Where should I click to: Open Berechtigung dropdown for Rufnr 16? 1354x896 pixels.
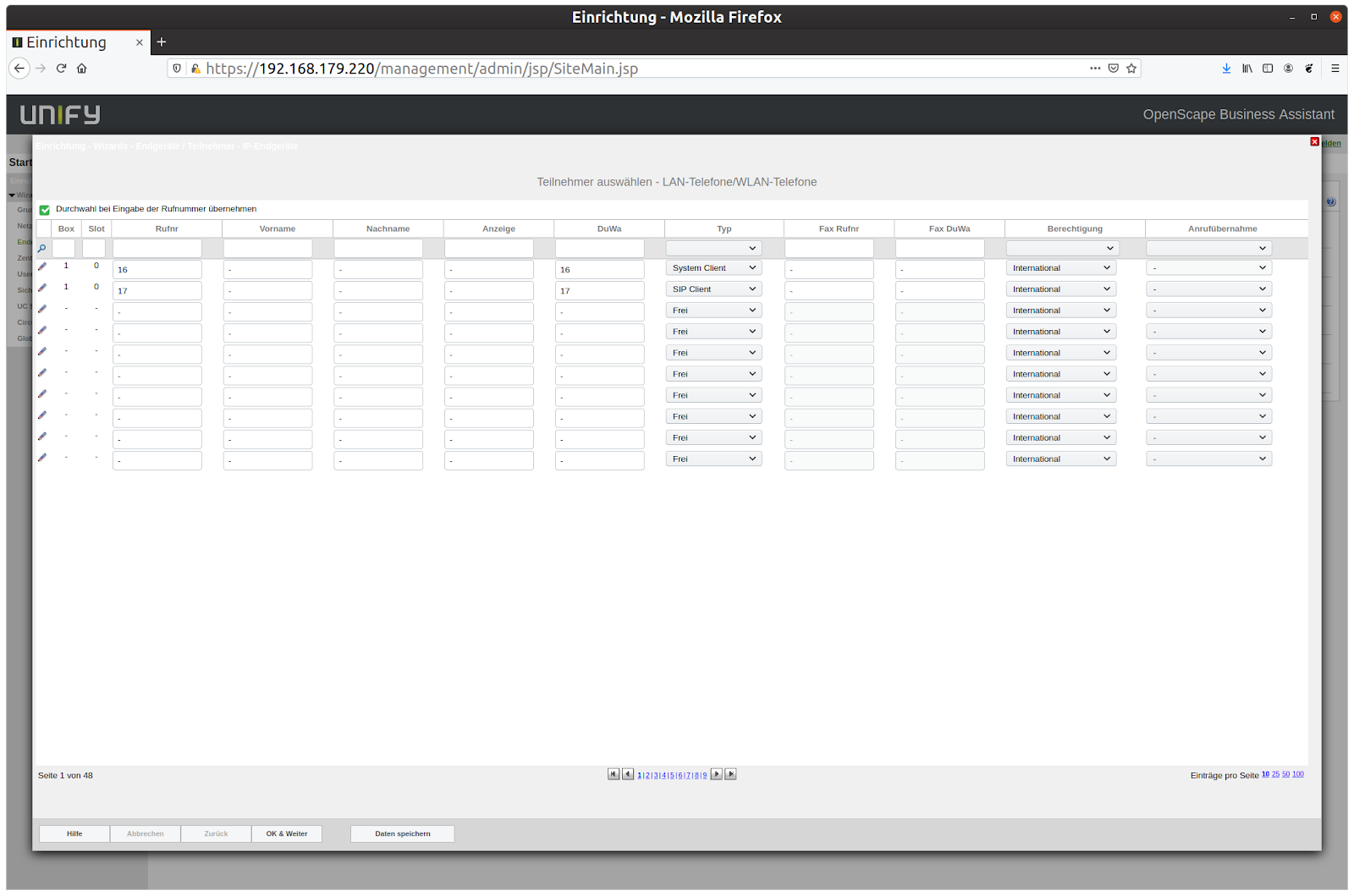(1061, 268)
